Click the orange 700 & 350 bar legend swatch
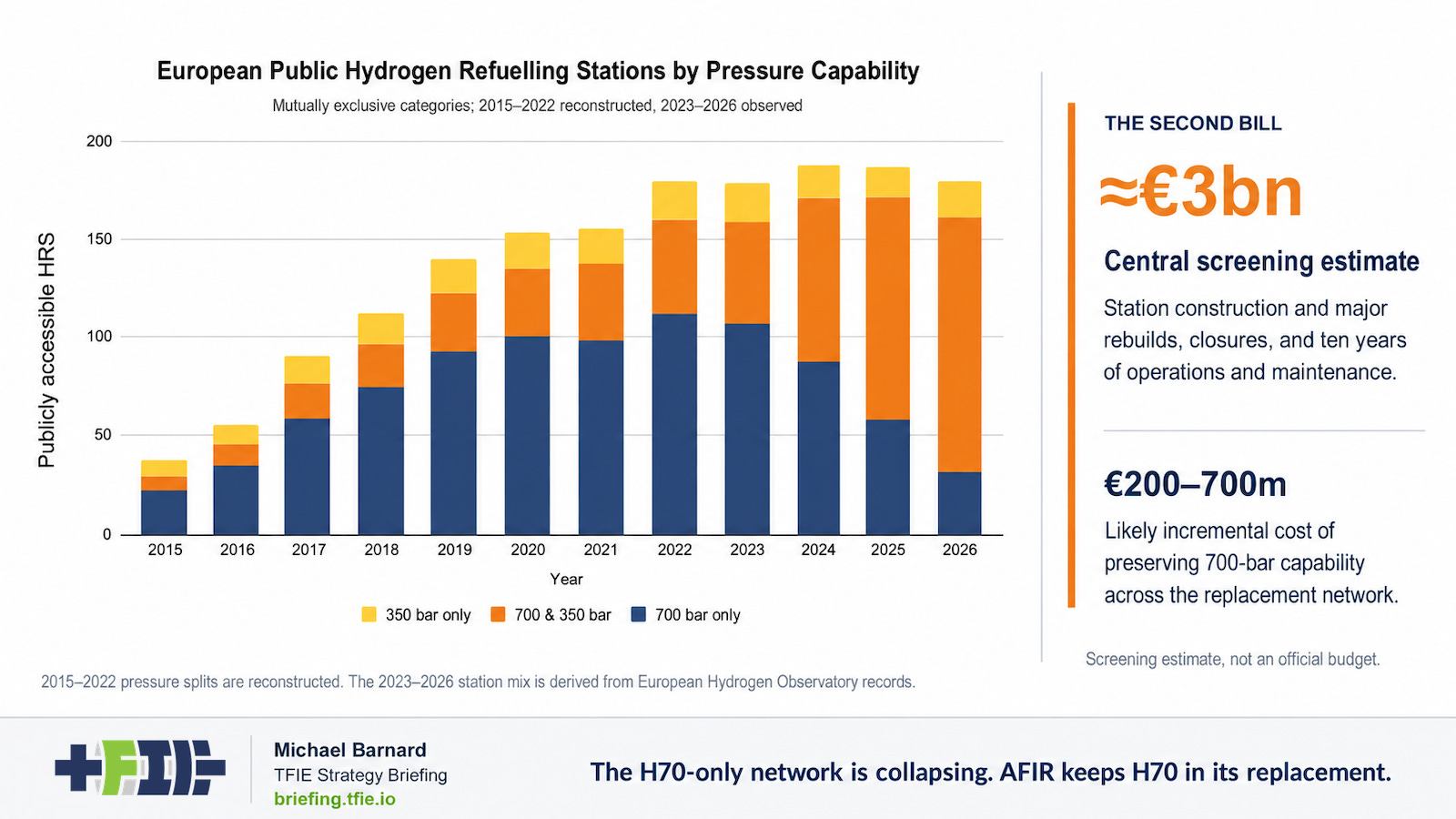Image resolution: width=1456 pixels, height=819 pixels. tap(498, 614)
